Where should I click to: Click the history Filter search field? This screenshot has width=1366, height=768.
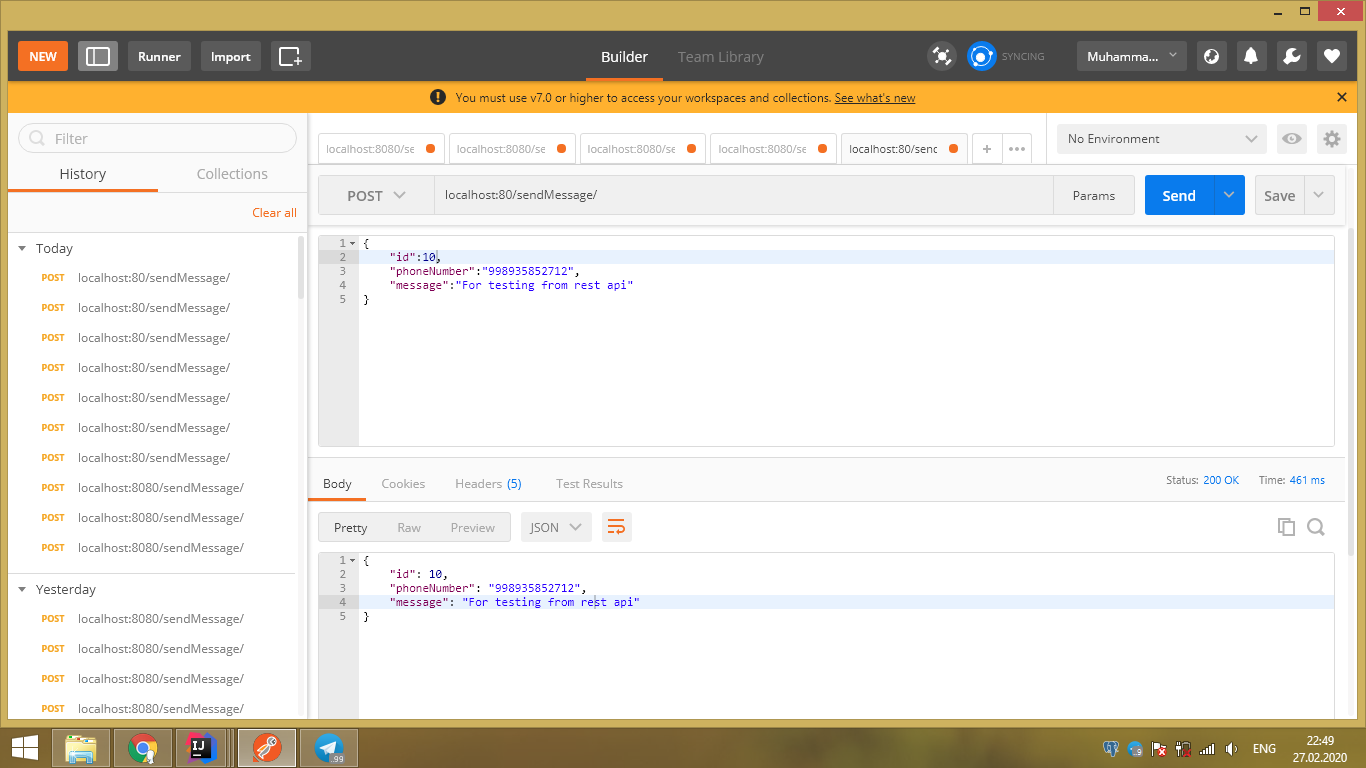[157, 138]
